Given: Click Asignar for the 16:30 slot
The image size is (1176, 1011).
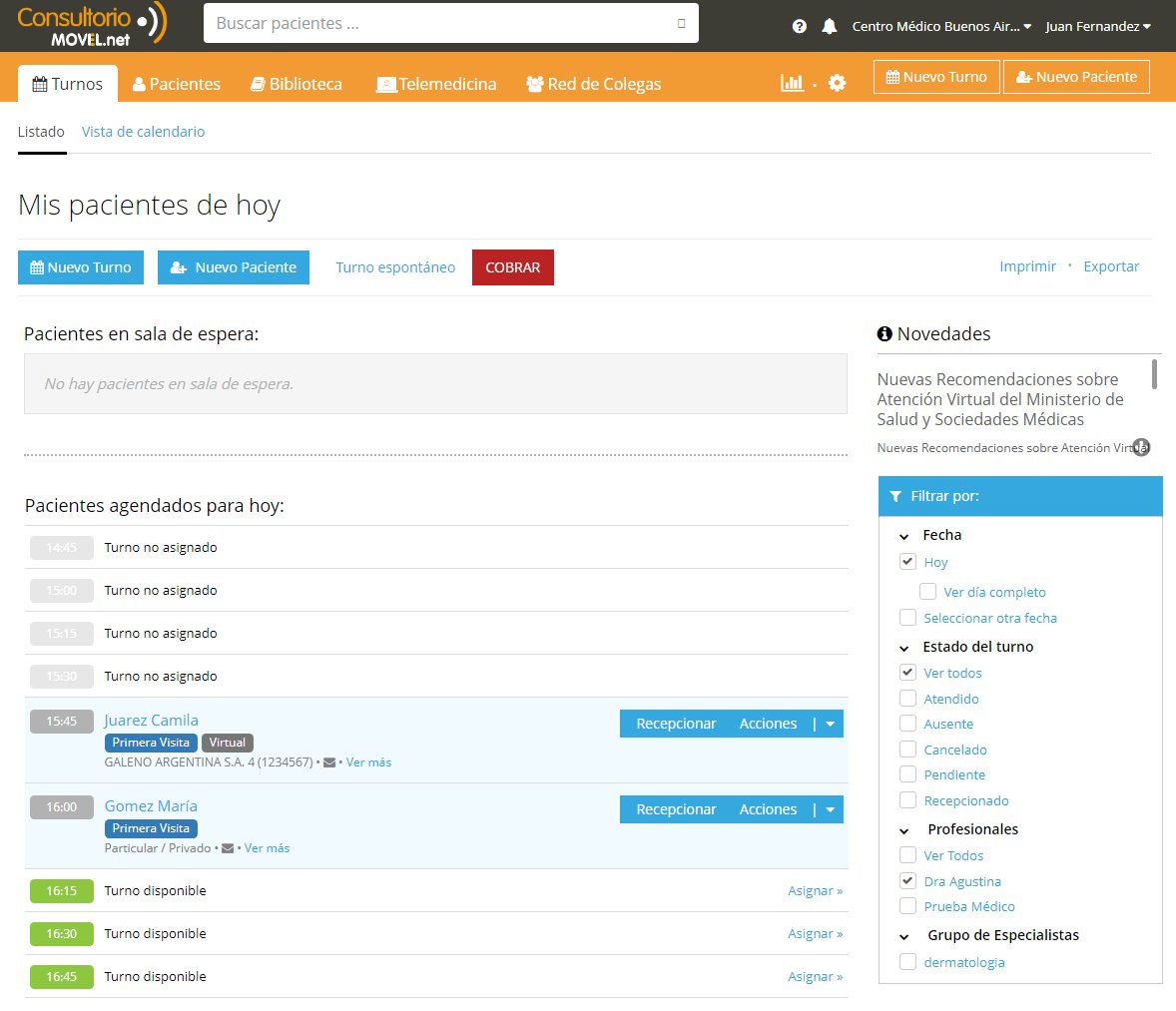Looking at the screenshot, I should [x=816, y=934].
